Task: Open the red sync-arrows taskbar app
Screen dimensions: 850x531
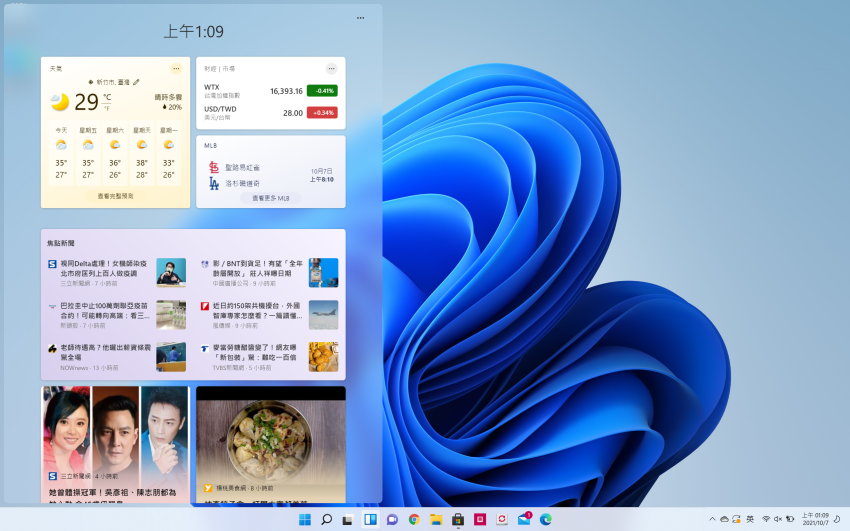Action: (502, 520)
